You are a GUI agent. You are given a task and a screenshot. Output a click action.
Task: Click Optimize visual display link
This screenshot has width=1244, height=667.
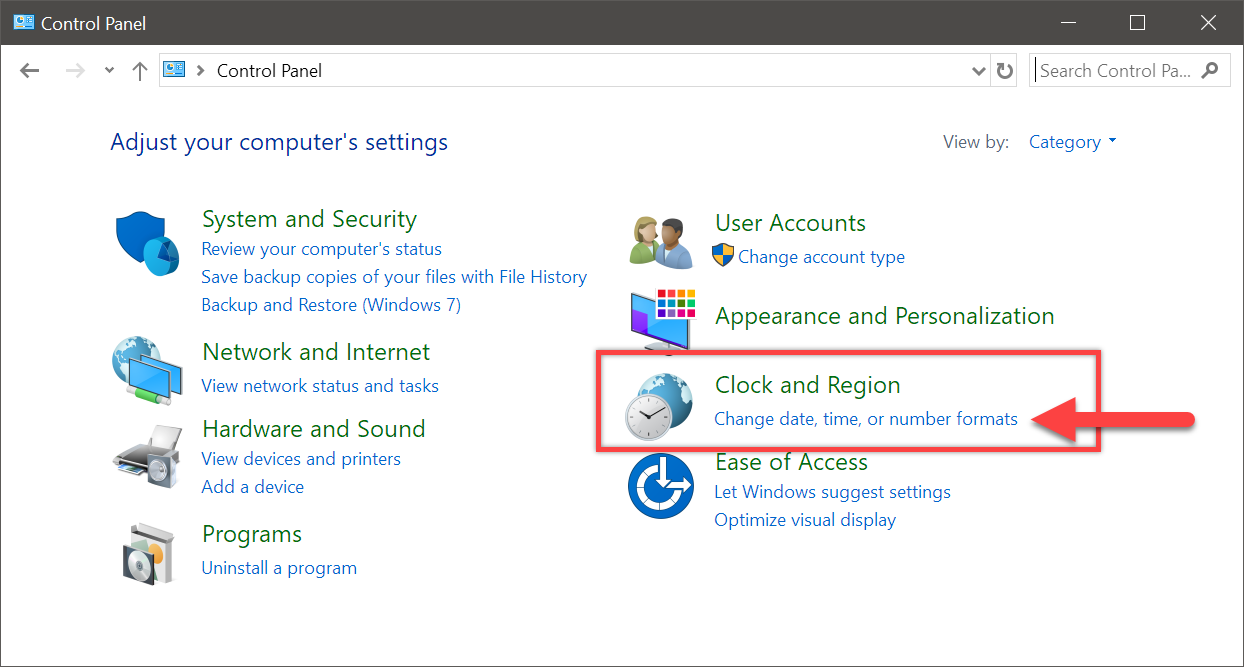point(805,520)
